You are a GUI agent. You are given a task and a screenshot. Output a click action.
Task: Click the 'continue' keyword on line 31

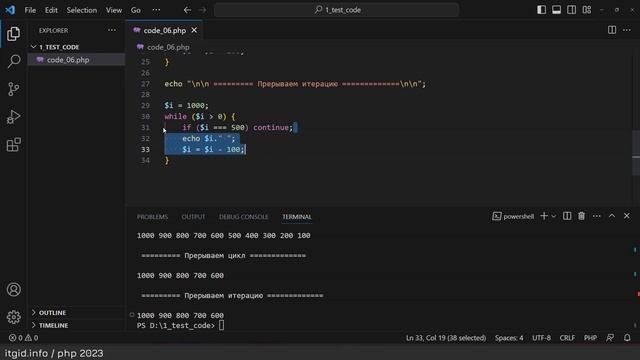pos(271,127)
